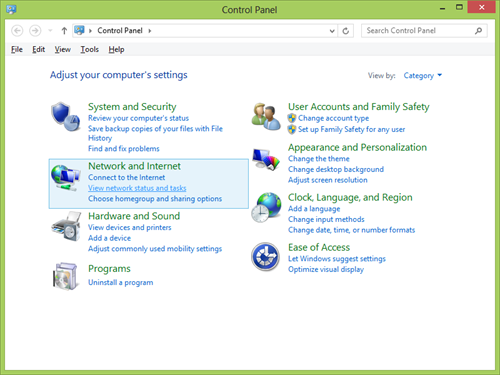
Task: Open the Network and Internet heading link
Action: 134,166
